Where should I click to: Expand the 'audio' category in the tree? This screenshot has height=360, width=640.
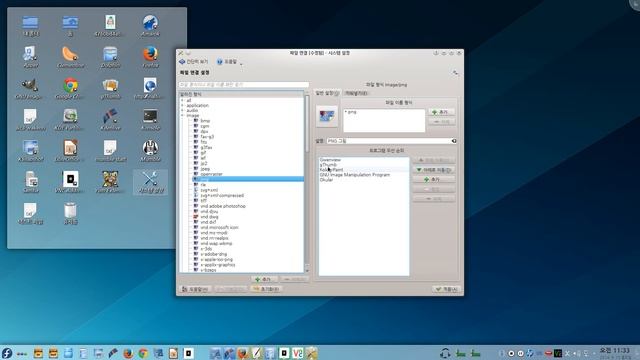tap(182, 110)
